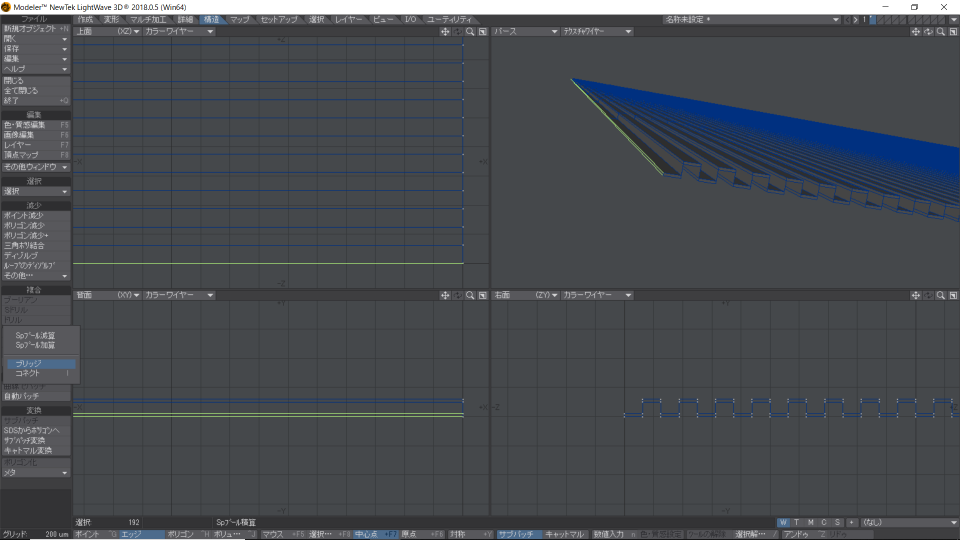
Task: Click the zoom magnifier in the perspective viewport
Action: click(x=940, y=31)
